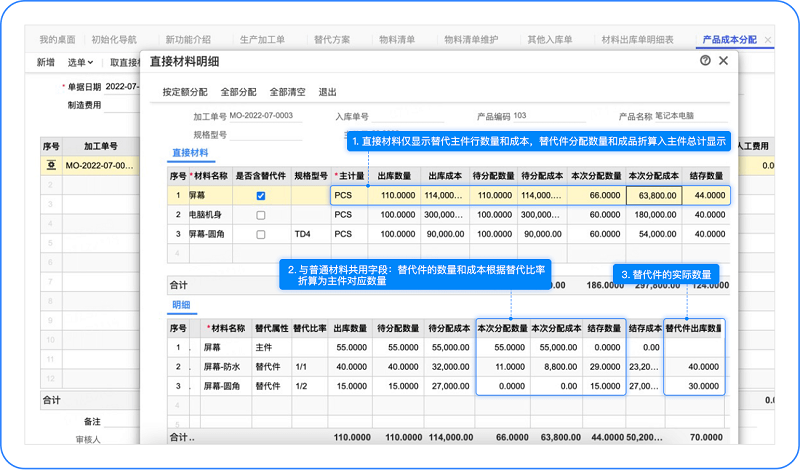Image resolution: width=800 pixels, height=470 pixels.
Task: Click 全部清空 button
Action: (287, 92)
